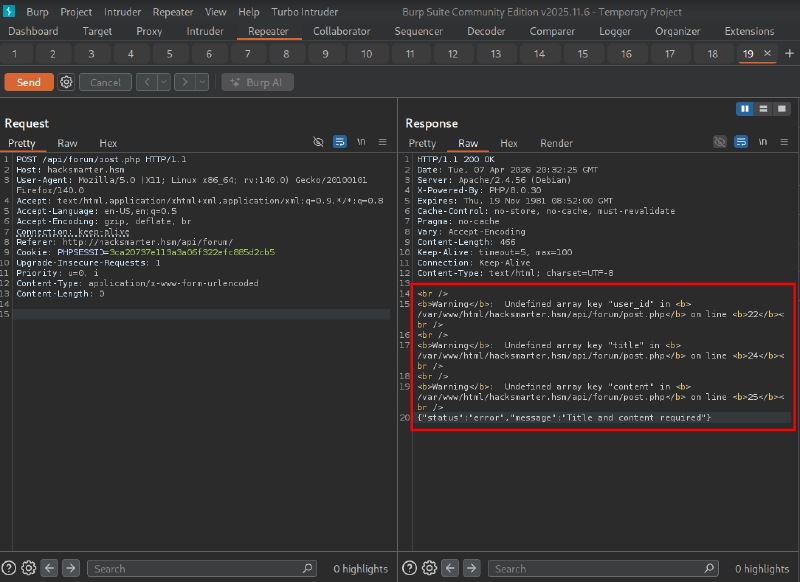Image resolution: width=800 pixels, height=582 pixels.
Task: Toggle line wrap in Request panel
Action: (340, 142)
